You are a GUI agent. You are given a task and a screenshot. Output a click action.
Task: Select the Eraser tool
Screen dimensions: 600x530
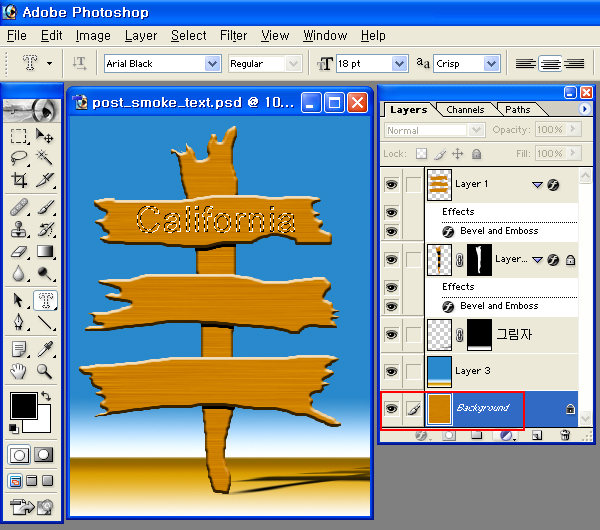[18, 251]
